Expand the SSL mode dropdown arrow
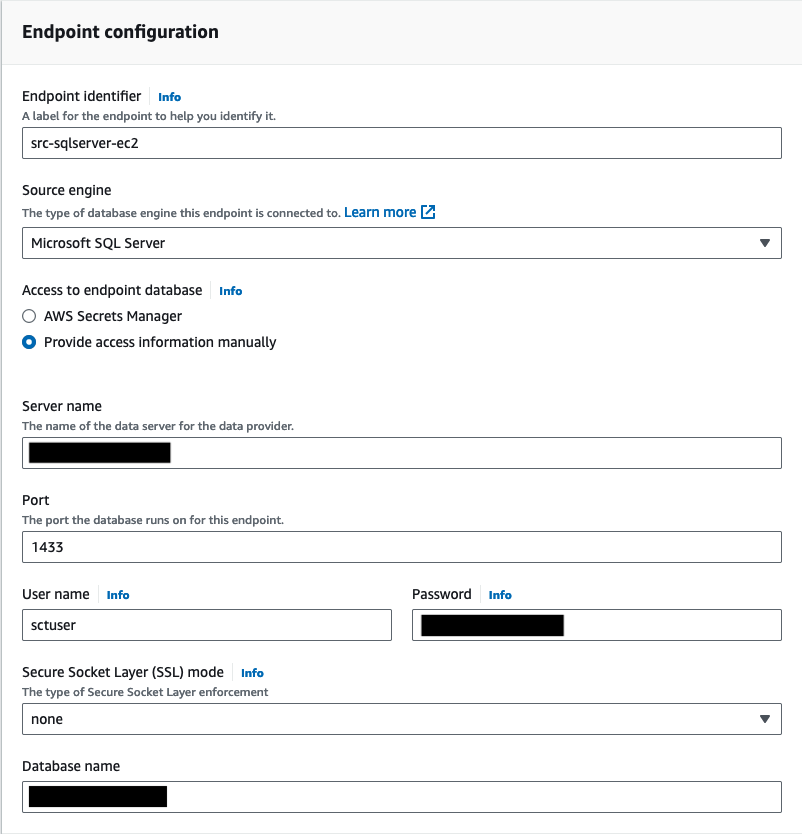Viewport: 802px width, 834px height. pos(765,719)
